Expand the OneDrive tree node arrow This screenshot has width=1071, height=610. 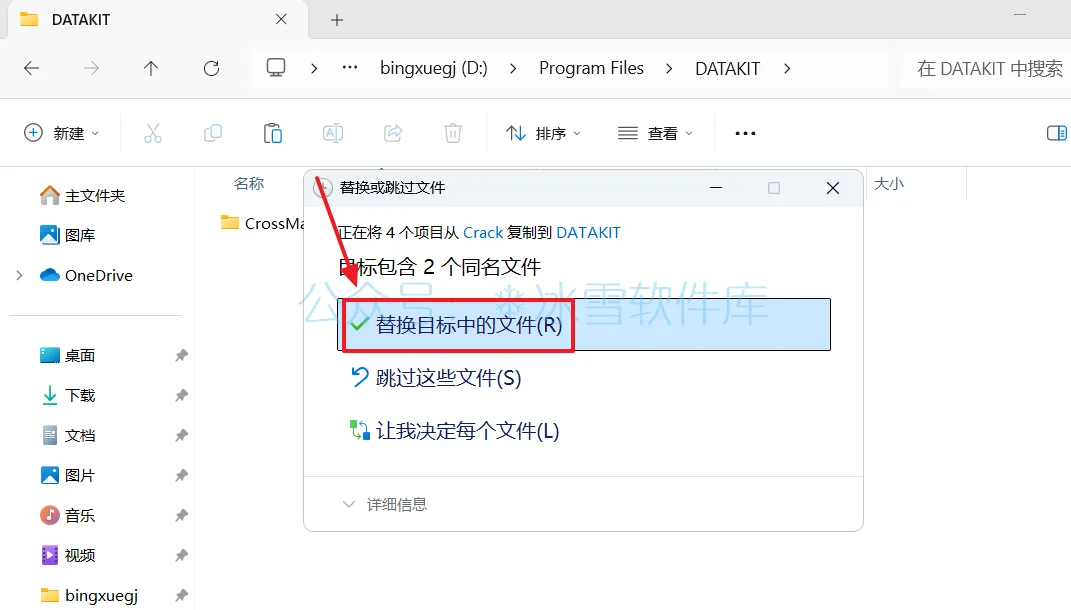pyautogui.click(x=19, y=275)
